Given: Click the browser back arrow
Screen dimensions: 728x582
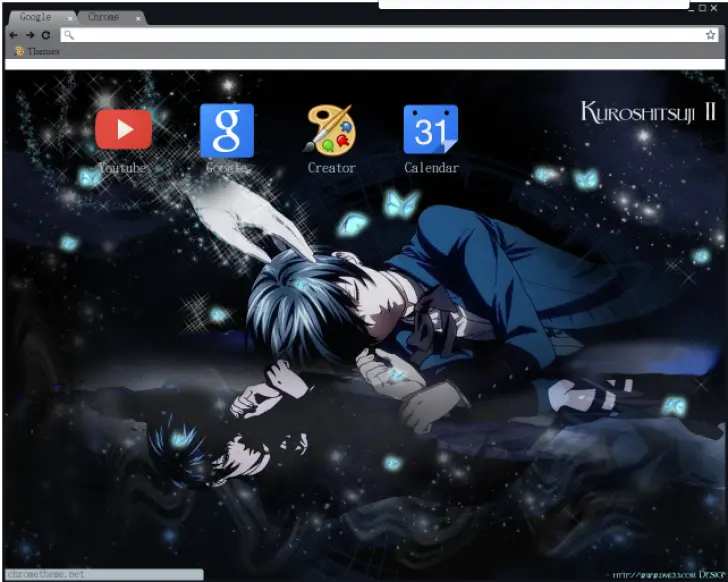Looking at the screenshot, I should [x=13, y=35].
